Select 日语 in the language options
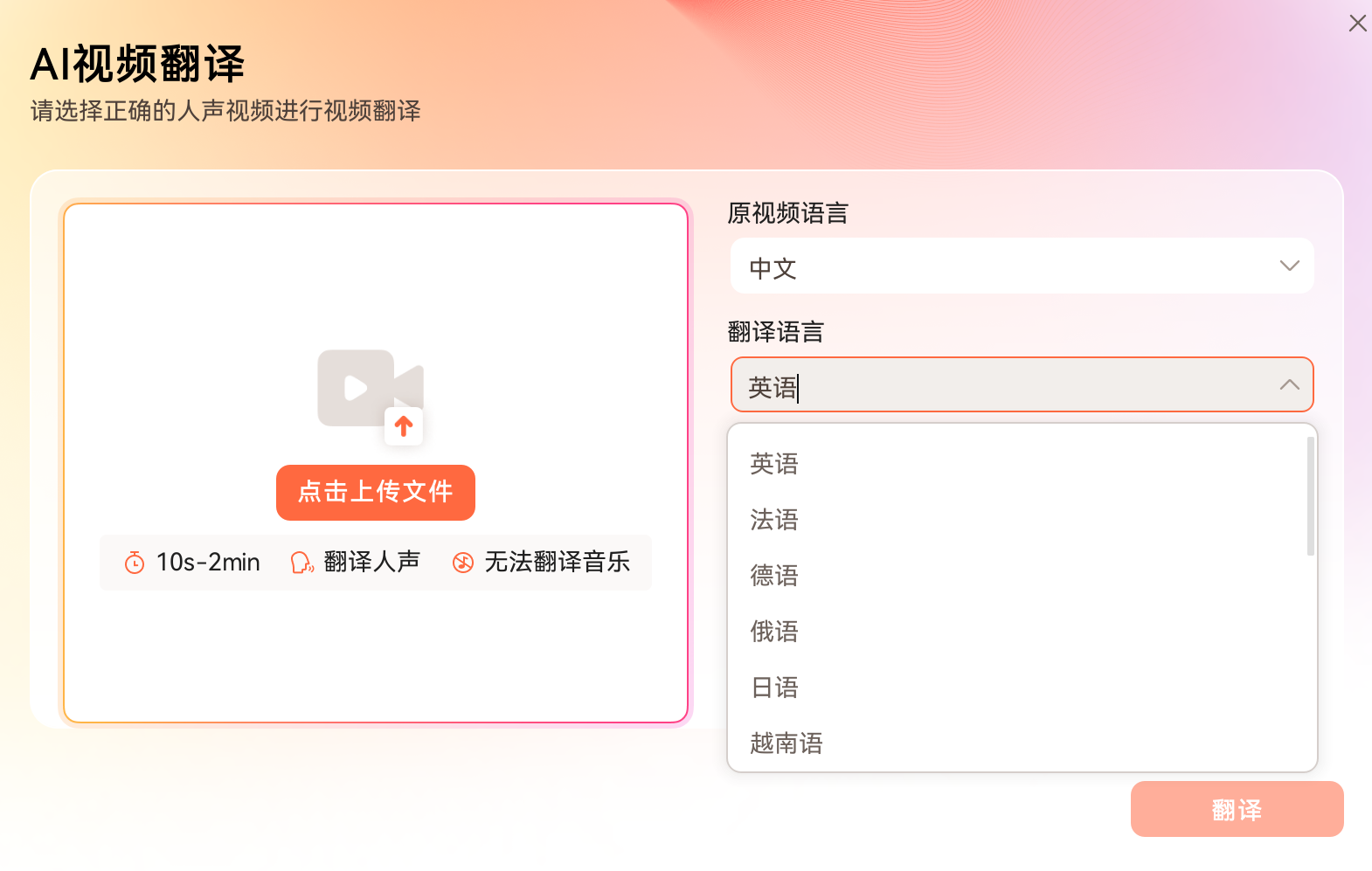The height and width of the screenshot is (871, 1372). pyautogui.click(x=773, y=688)
